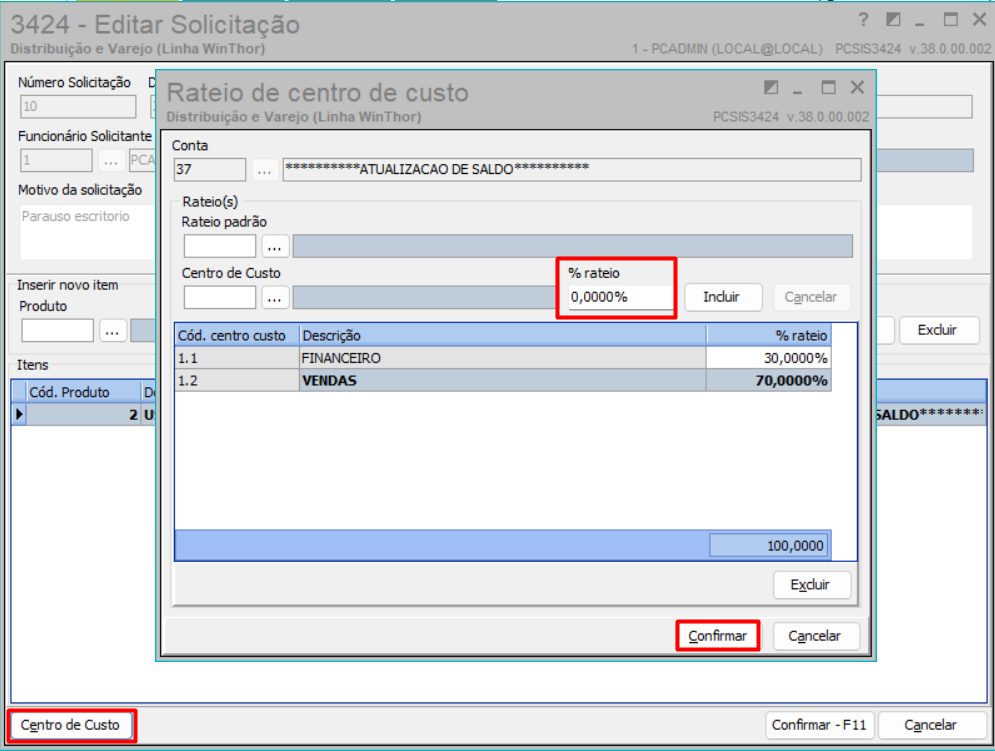Click the 30,0000% rateio cell
The width and height of the screenshot is (995, 751).
[768, 358]
